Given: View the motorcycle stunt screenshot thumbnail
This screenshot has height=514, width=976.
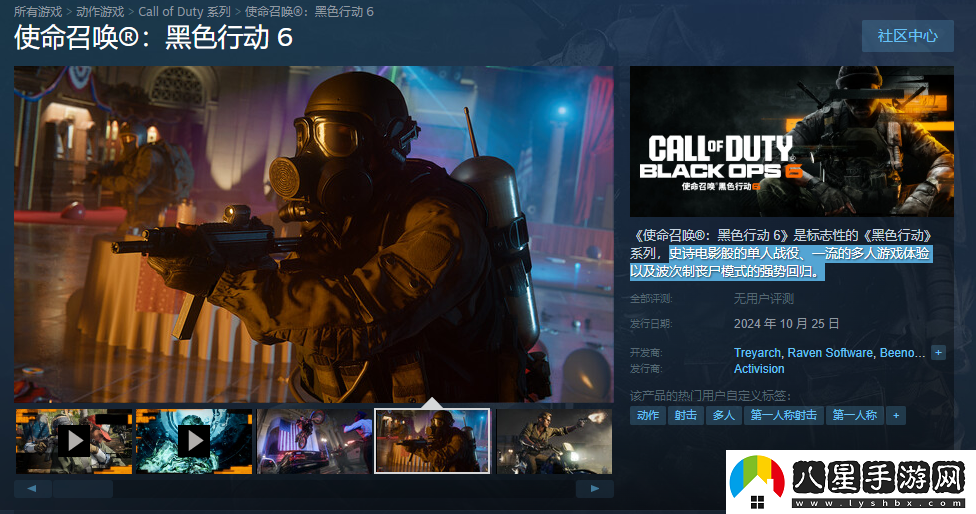Looking at the screenshot, I should [314, 440].
